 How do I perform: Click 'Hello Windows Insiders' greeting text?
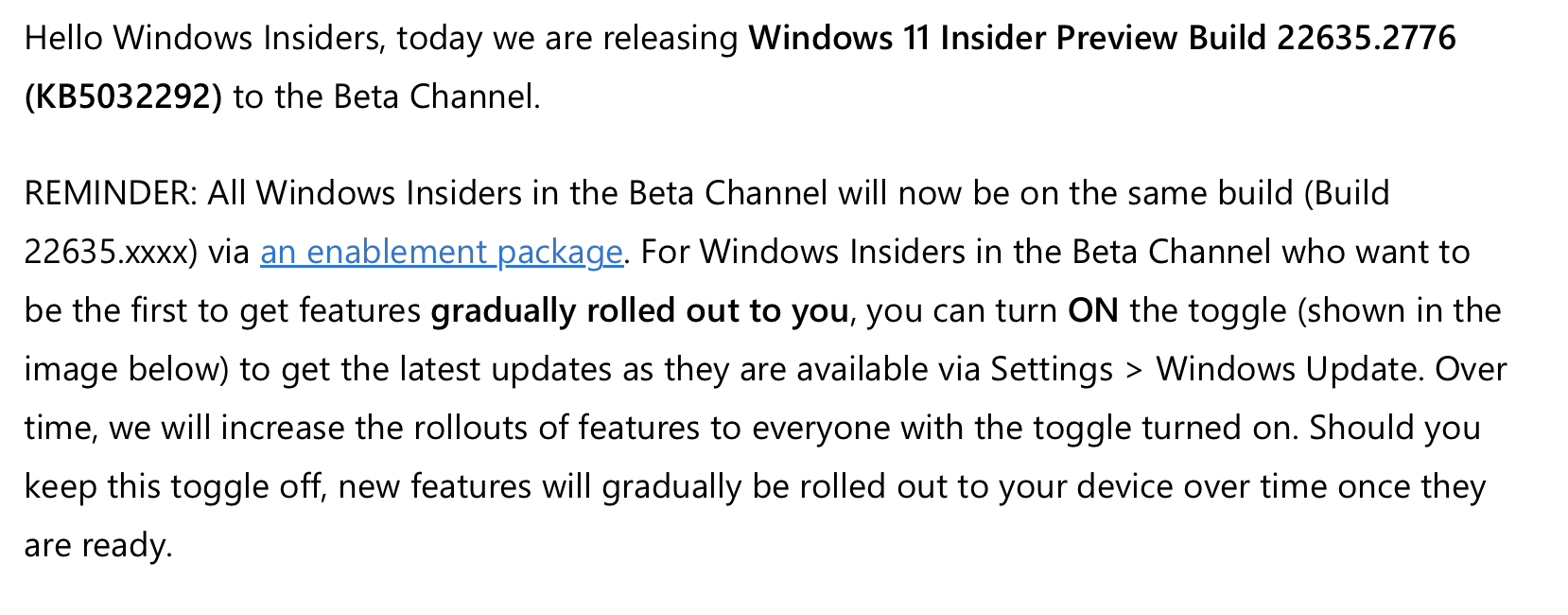click(x=205, y=39)
